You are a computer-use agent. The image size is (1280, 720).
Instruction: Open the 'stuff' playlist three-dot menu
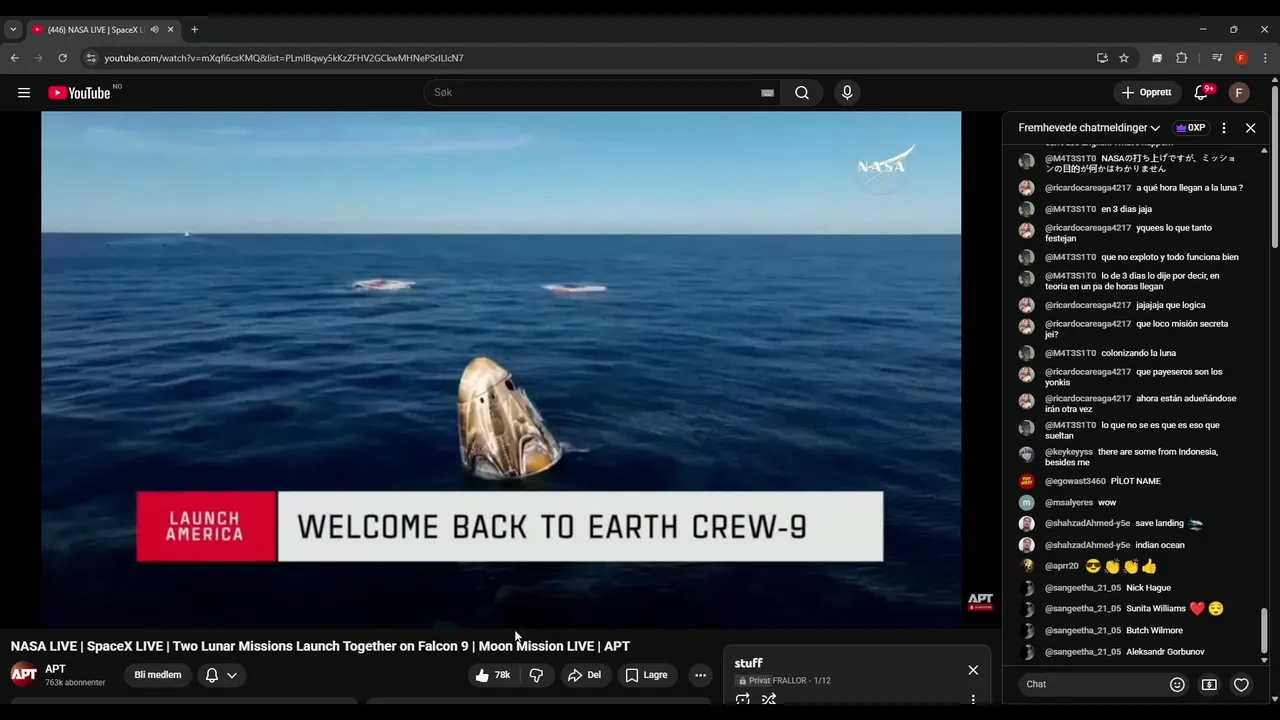pyautogui.click(x=973, y=699)
